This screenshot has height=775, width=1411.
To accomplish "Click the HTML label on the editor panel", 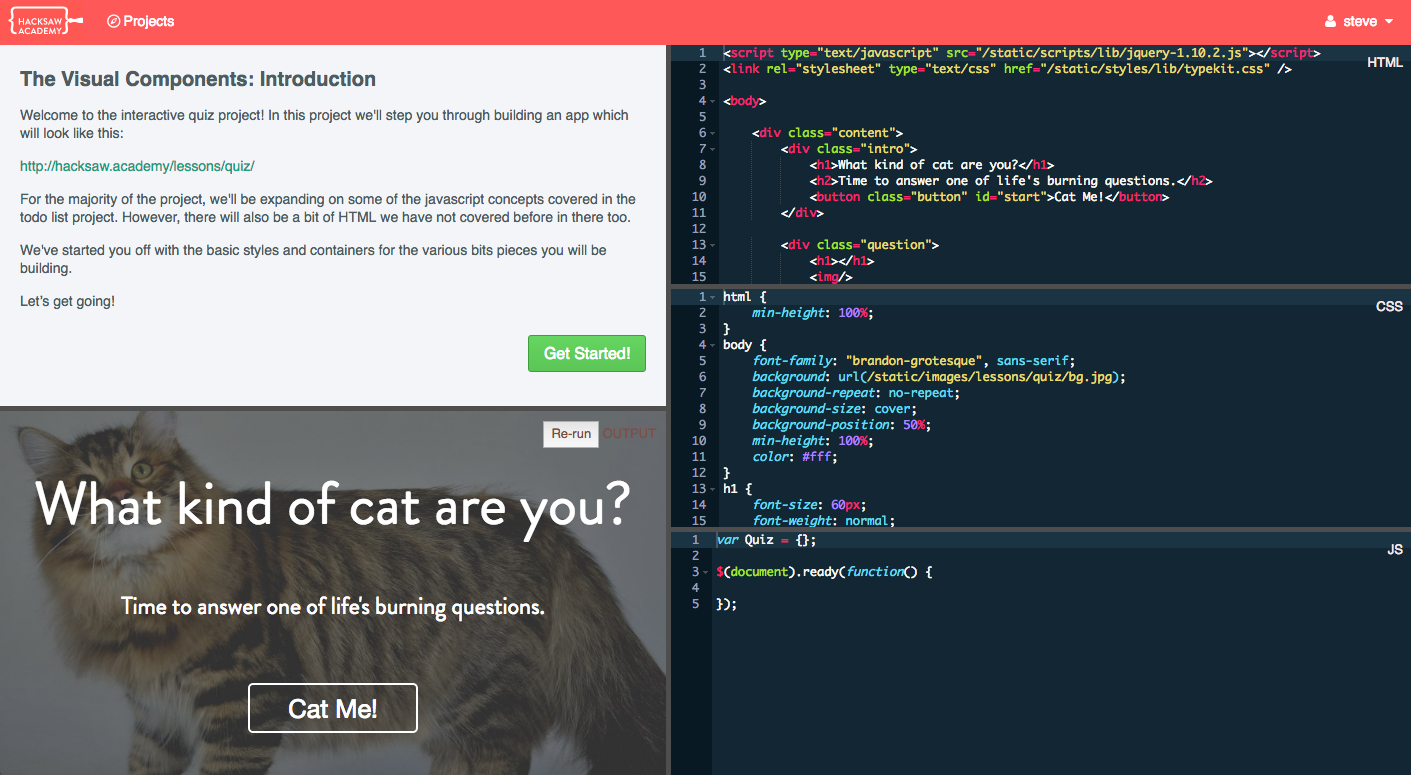I will pyautogui.click(x=1384, y=62).
